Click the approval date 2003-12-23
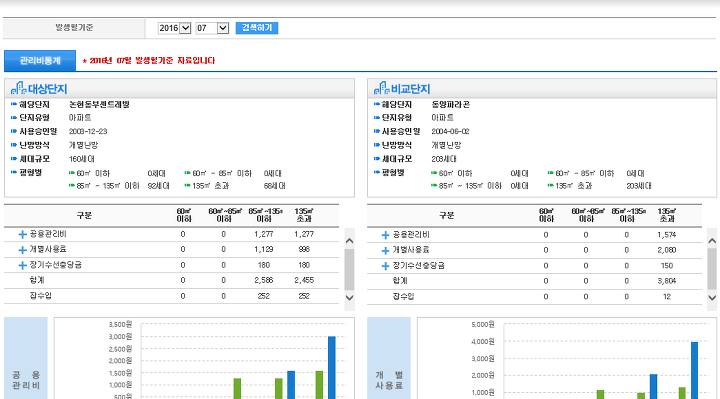The image size is (720, 399). tap(88, 131)
